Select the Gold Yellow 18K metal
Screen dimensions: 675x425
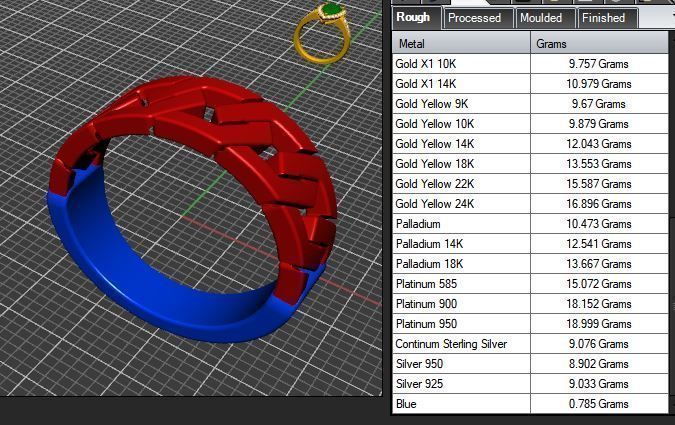click(x=530, y=164)
